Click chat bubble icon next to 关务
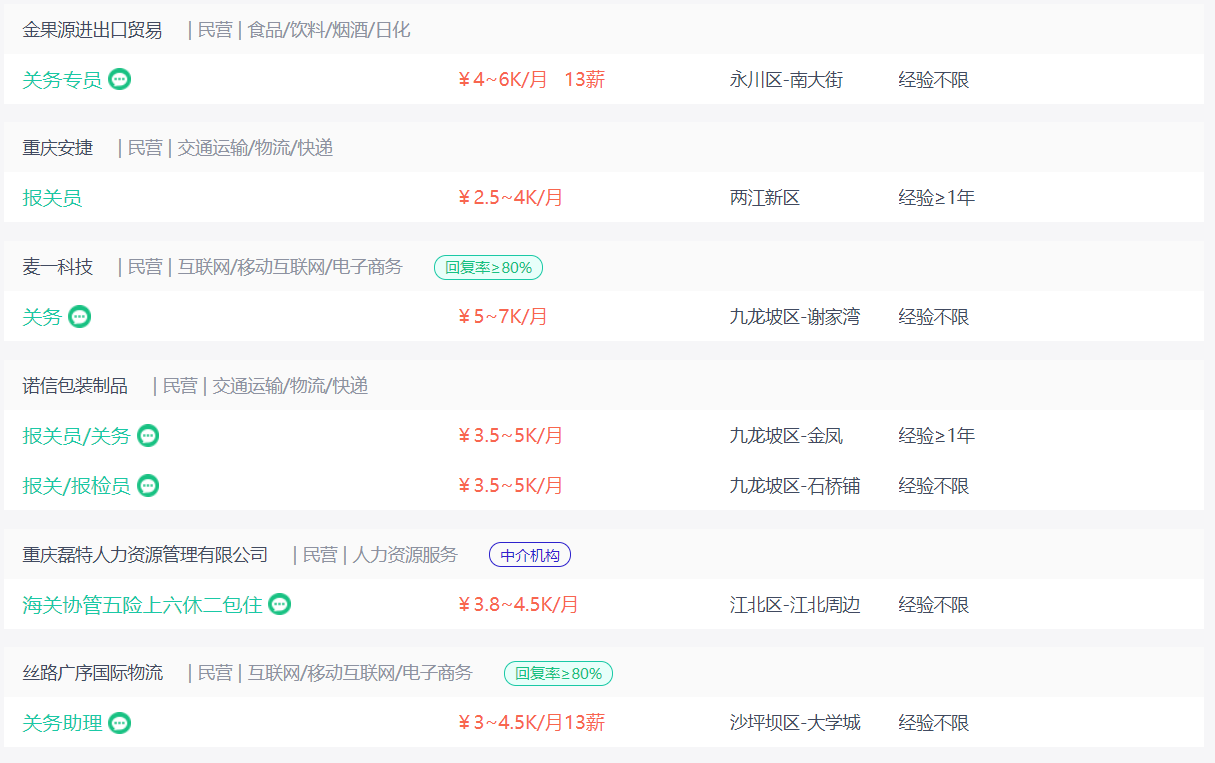The height and width of the screenshot is (763, 1215). tap(80, 317)
